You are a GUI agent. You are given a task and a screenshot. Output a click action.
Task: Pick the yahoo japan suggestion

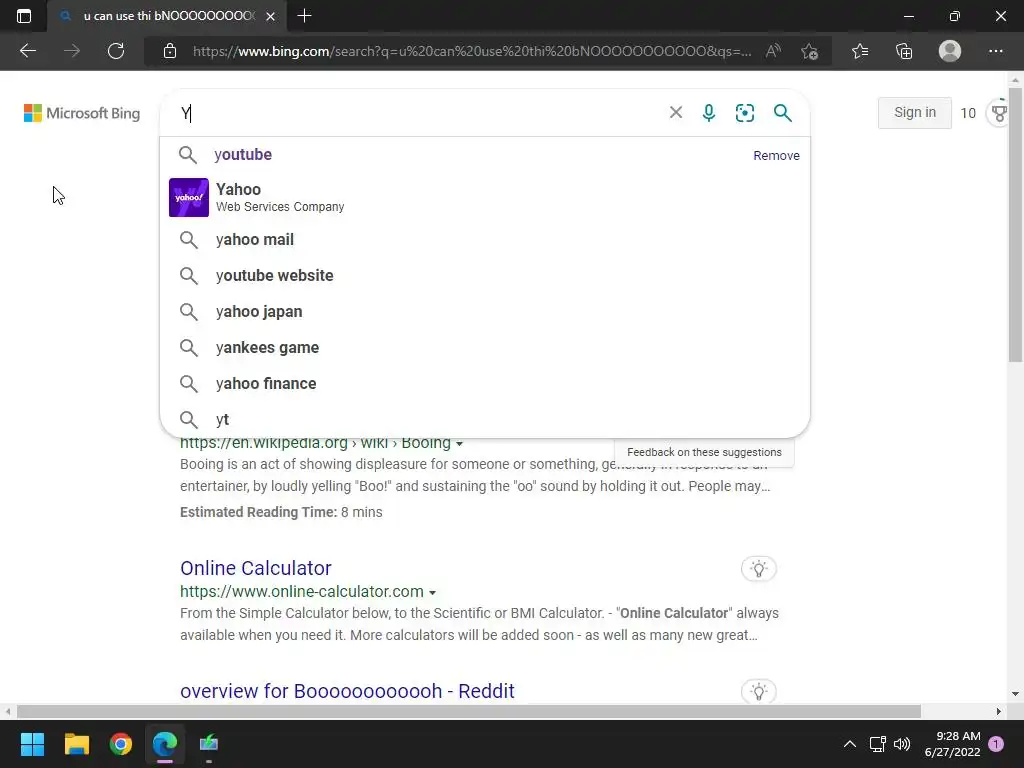pyautogui.click(x=485, y=312)
